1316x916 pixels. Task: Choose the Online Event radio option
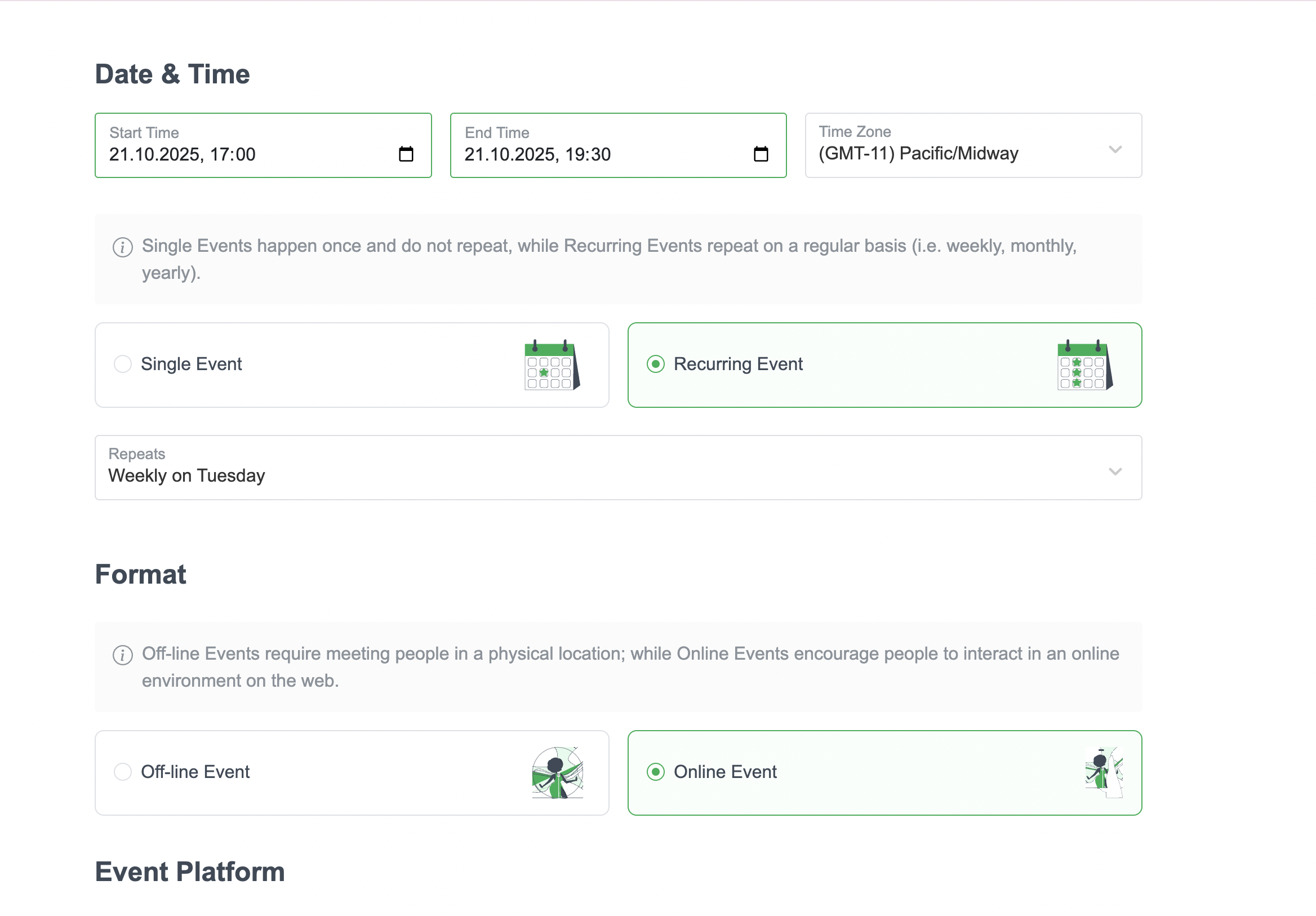[x=655, y=772]
